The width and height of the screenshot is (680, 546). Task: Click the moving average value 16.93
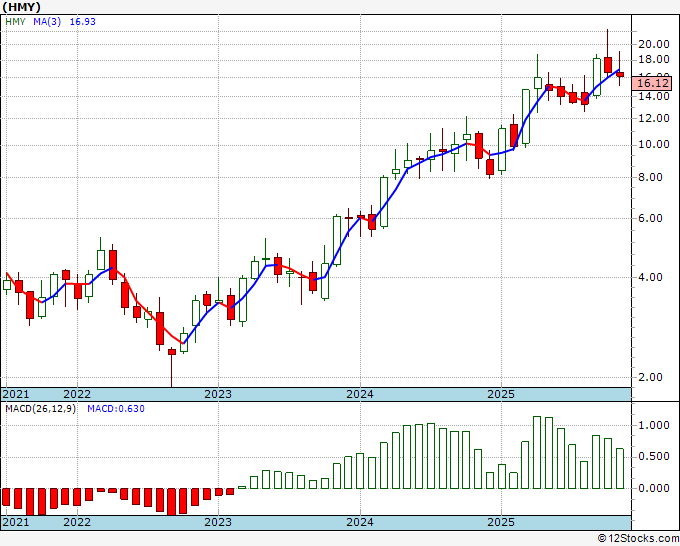(82, 22)
